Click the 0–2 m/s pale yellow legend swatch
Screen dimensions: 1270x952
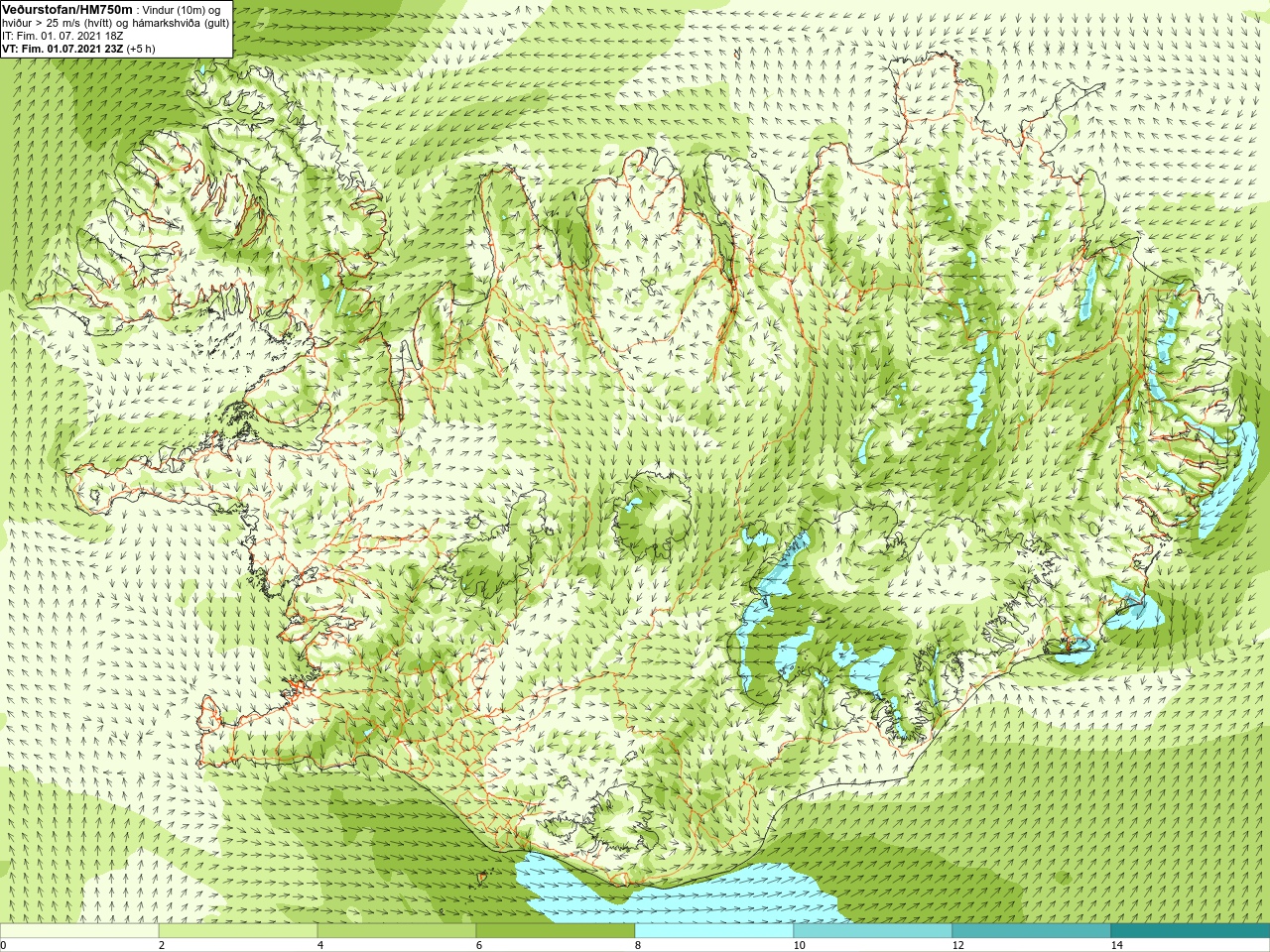coord(79,931)
